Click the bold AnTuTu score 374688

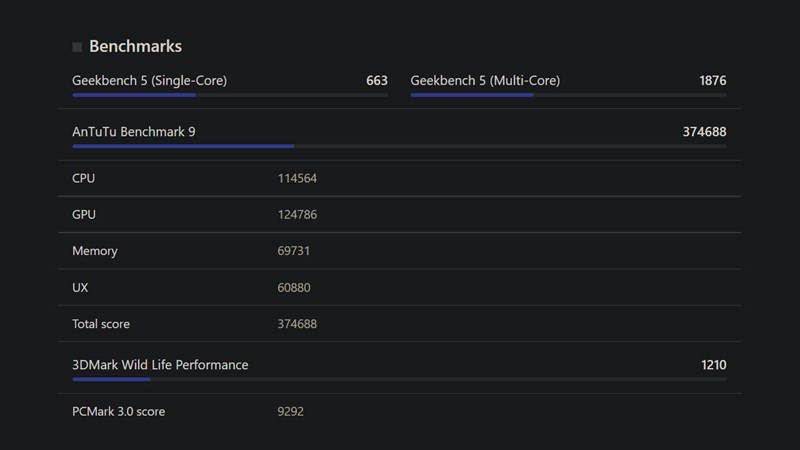click(705, 132)
